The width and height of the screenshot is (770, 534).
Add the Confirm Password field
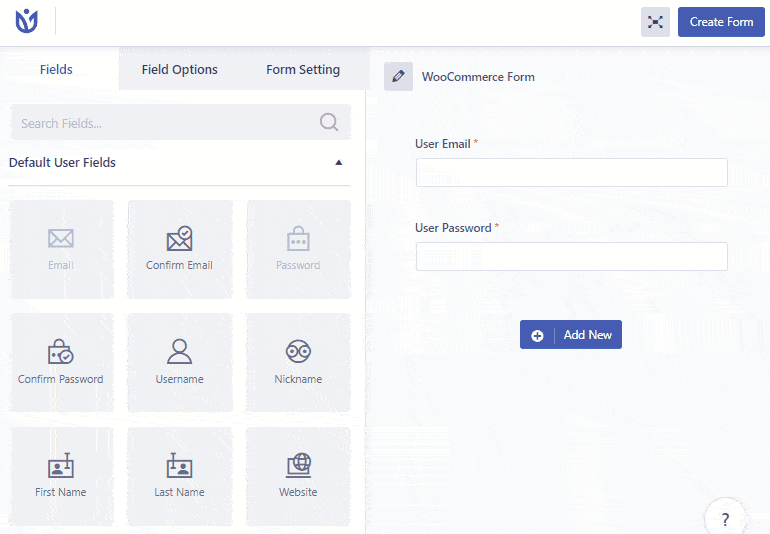tap(61, 363)
